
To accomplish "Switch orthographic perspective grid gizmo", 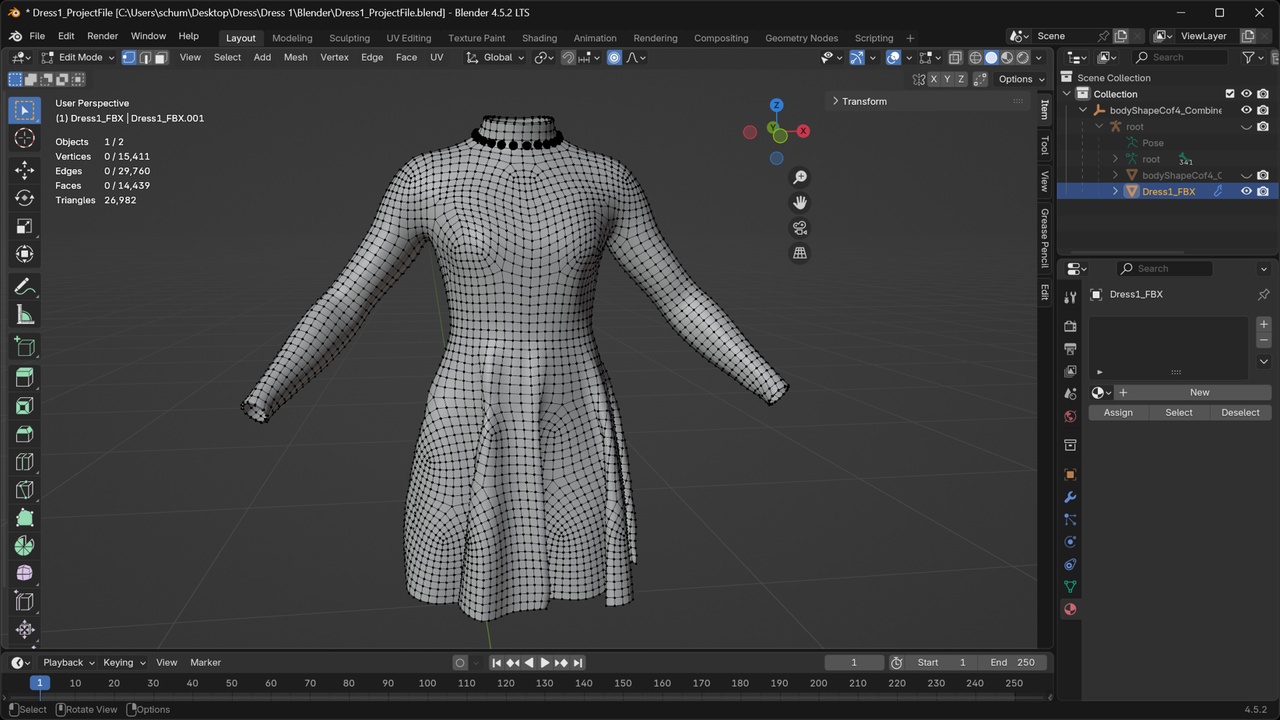I will click(800, 253).
